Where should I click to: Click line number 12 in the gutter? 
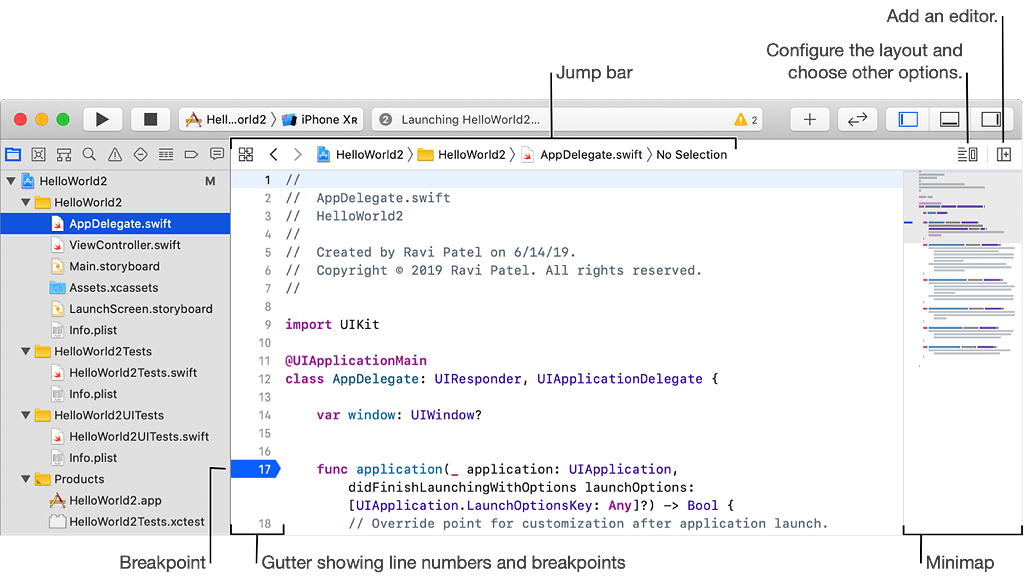coord(264,379)
